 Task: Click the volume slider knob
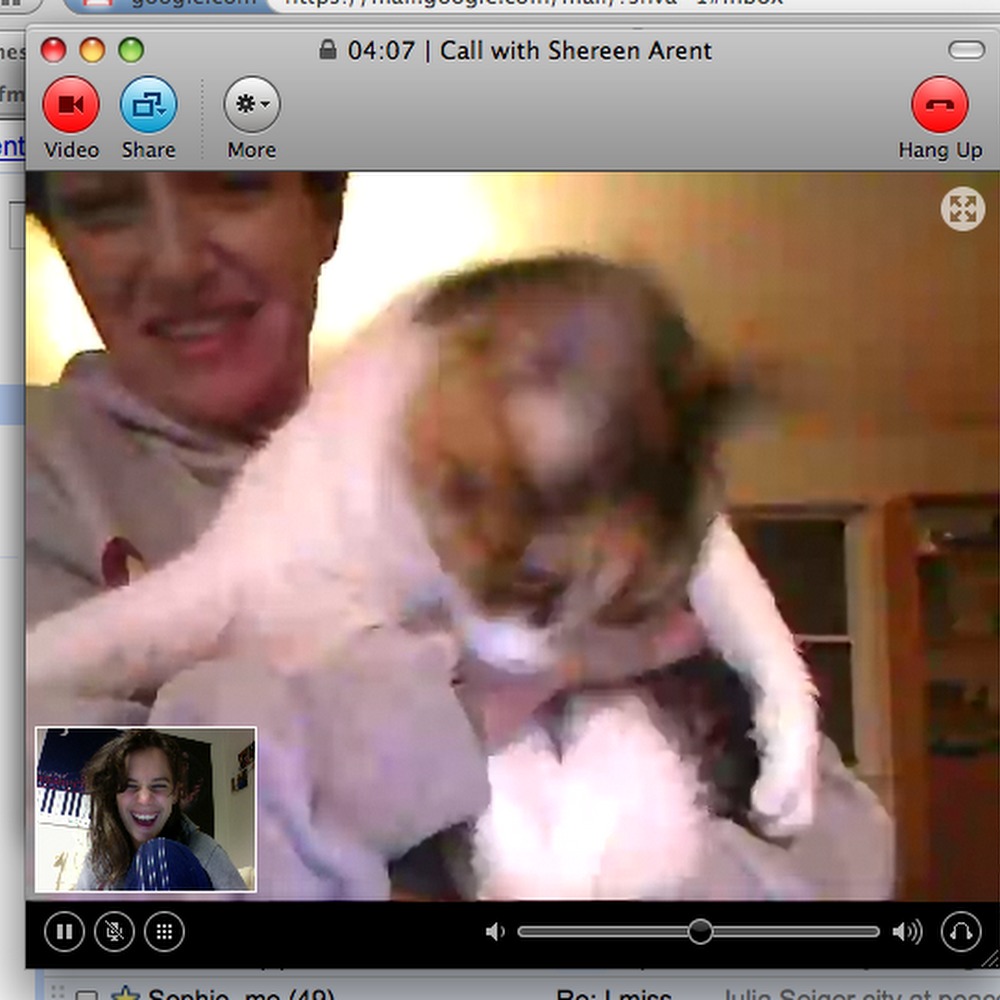tap(700, 932)
